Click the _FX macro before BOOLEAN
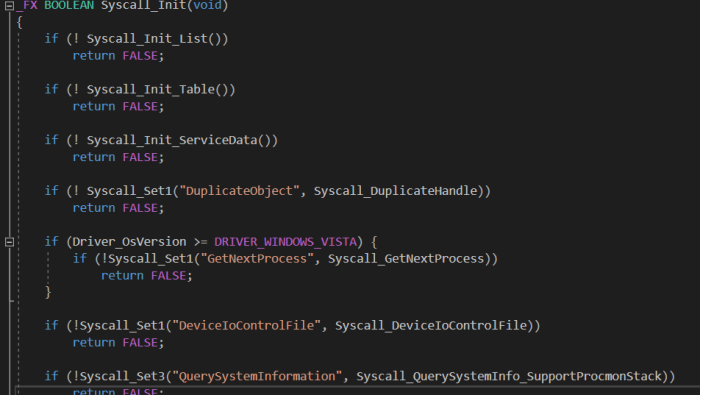 click(27, 5)
